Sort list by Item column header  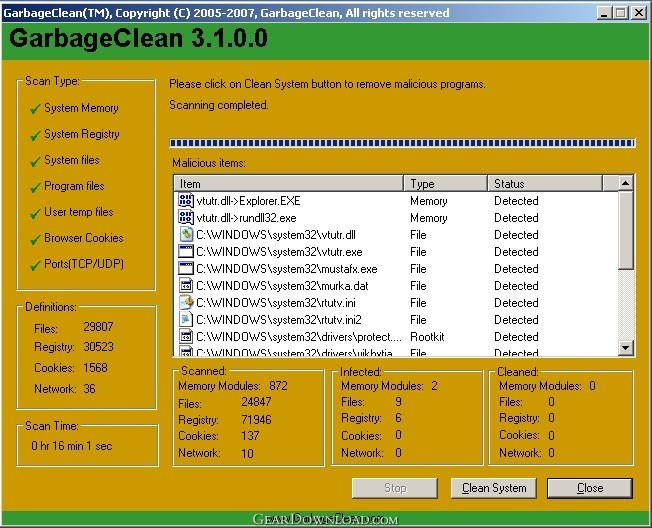point(289,183)
